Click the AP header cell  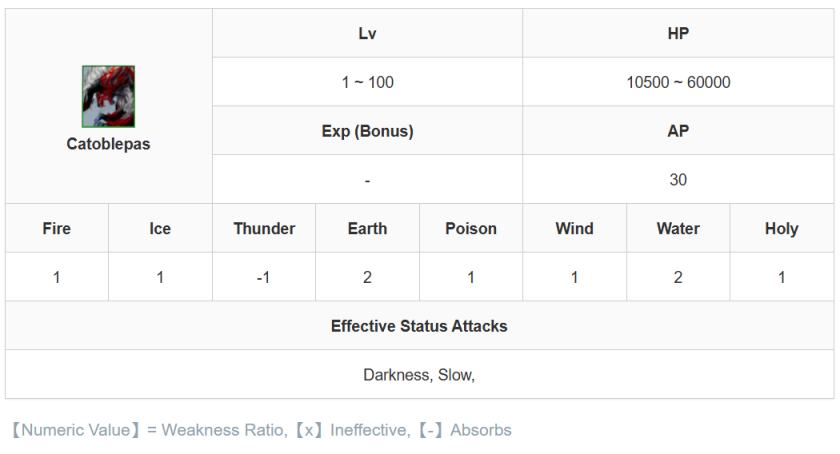tap(678, 131)
